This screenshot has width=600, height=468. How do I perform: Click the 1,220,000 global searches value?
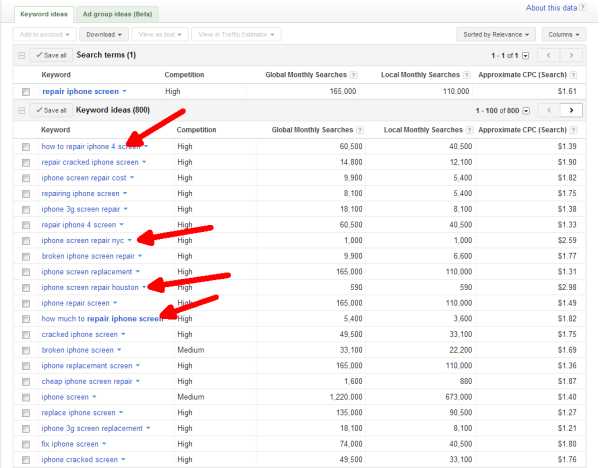tap(346, 397)
